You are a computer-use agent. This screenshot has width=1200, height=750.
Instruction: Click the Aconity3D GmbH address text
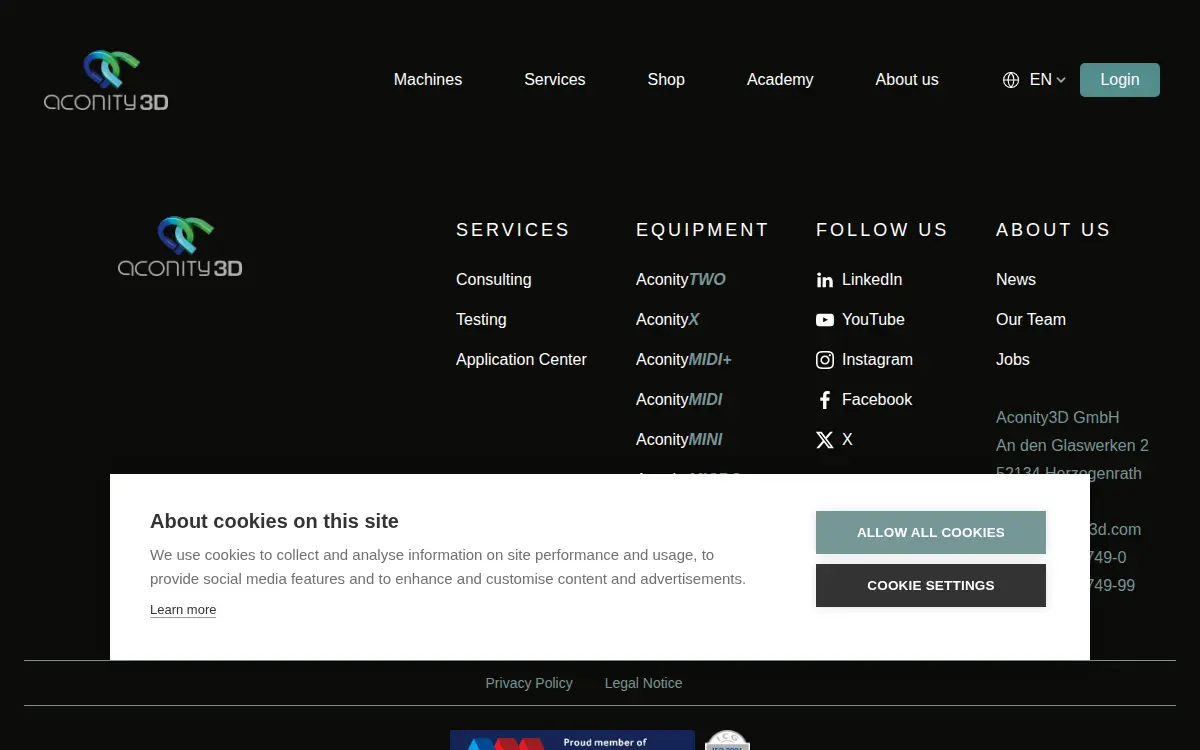[1058, 418]
